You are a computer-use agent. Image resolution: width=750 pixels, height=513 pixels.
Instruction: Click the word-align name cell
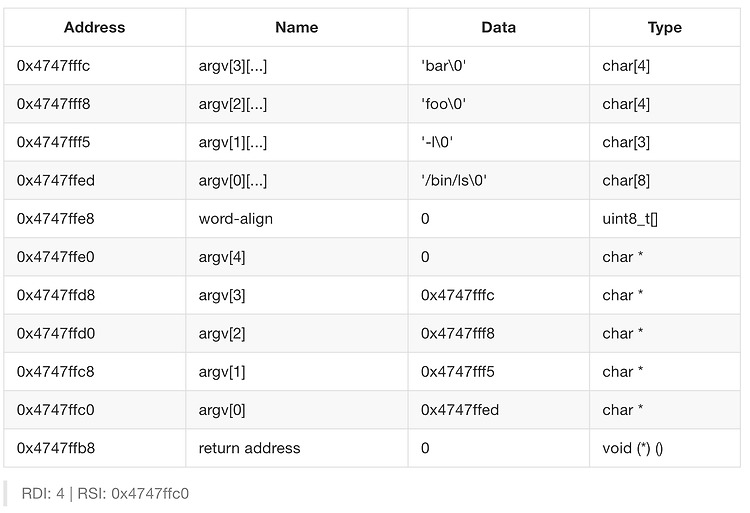(297, 218)
